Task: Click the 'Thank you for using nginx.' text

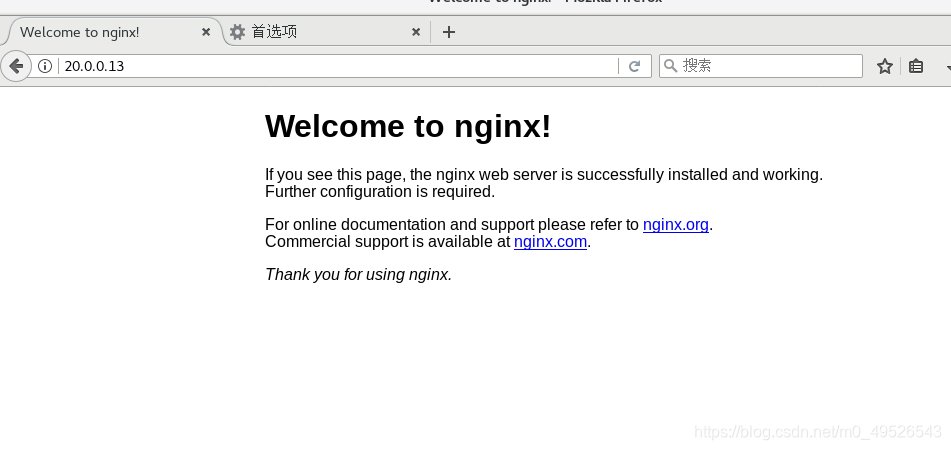Action: tap(358, 275)
